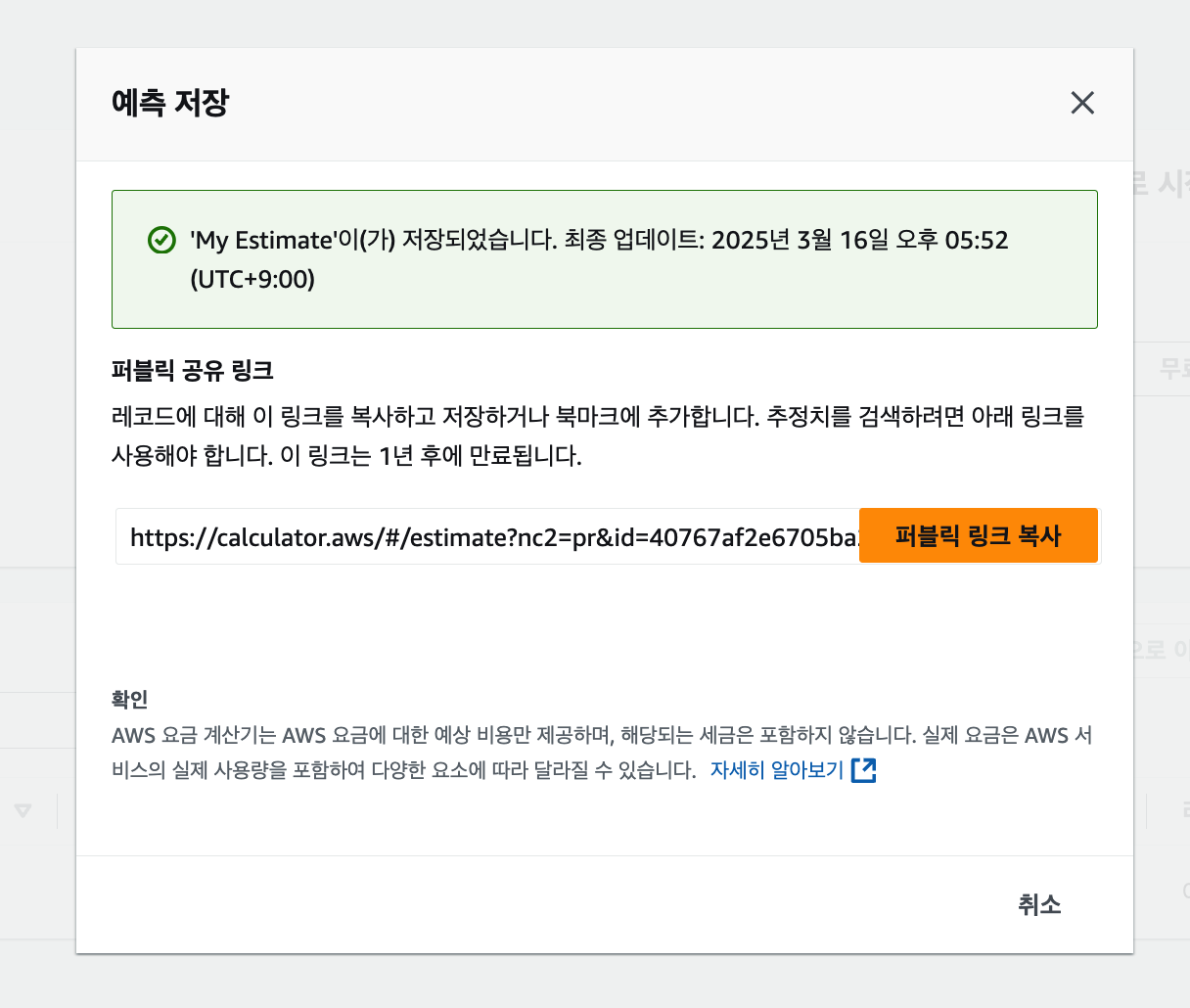This screenshot has height=1008, width=1190.
Task: Click the 예측 저장 dialog title
Action: [170, 103]
